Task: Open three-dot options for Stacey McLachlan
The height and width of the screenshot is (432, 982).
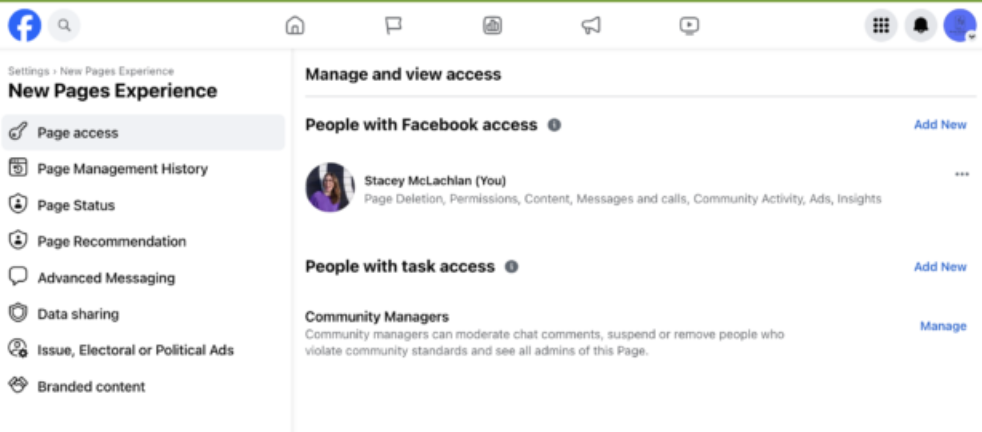Action: point(962,175)
